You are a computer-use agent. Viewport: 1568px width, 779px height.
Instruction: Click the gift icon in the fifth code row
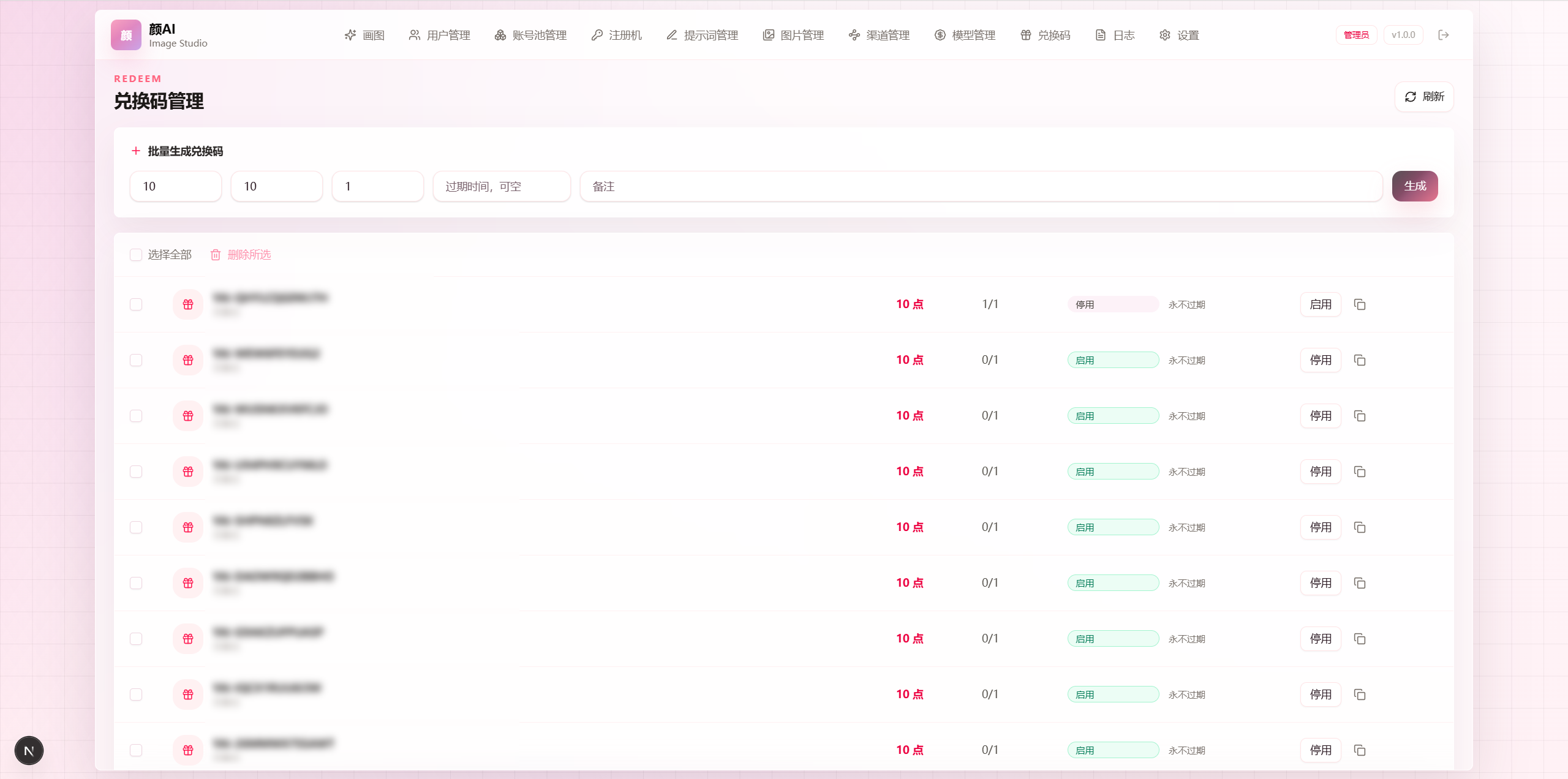pos(188,527)
